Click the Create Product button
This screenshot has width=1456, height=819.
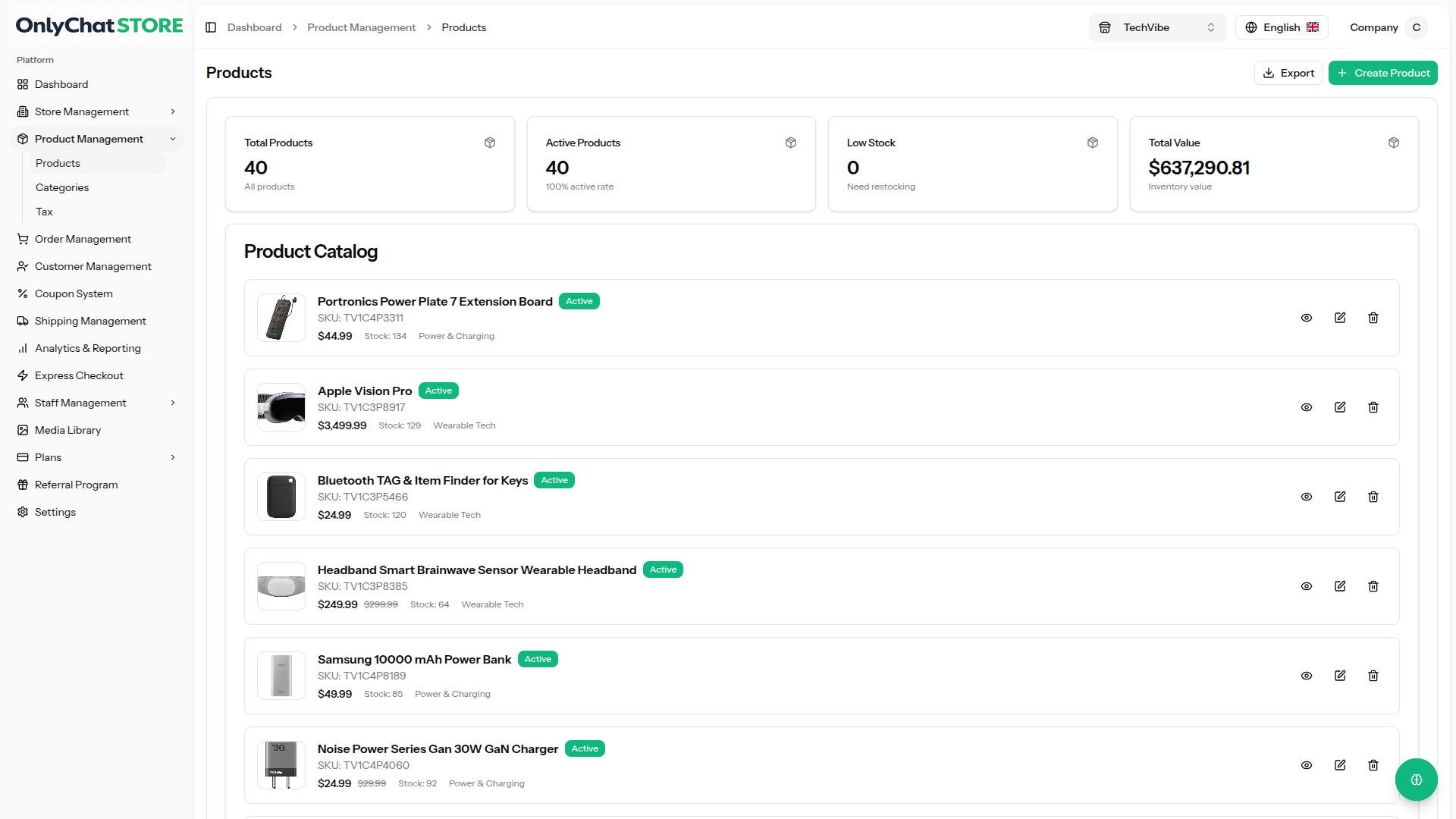[1382, 73]
